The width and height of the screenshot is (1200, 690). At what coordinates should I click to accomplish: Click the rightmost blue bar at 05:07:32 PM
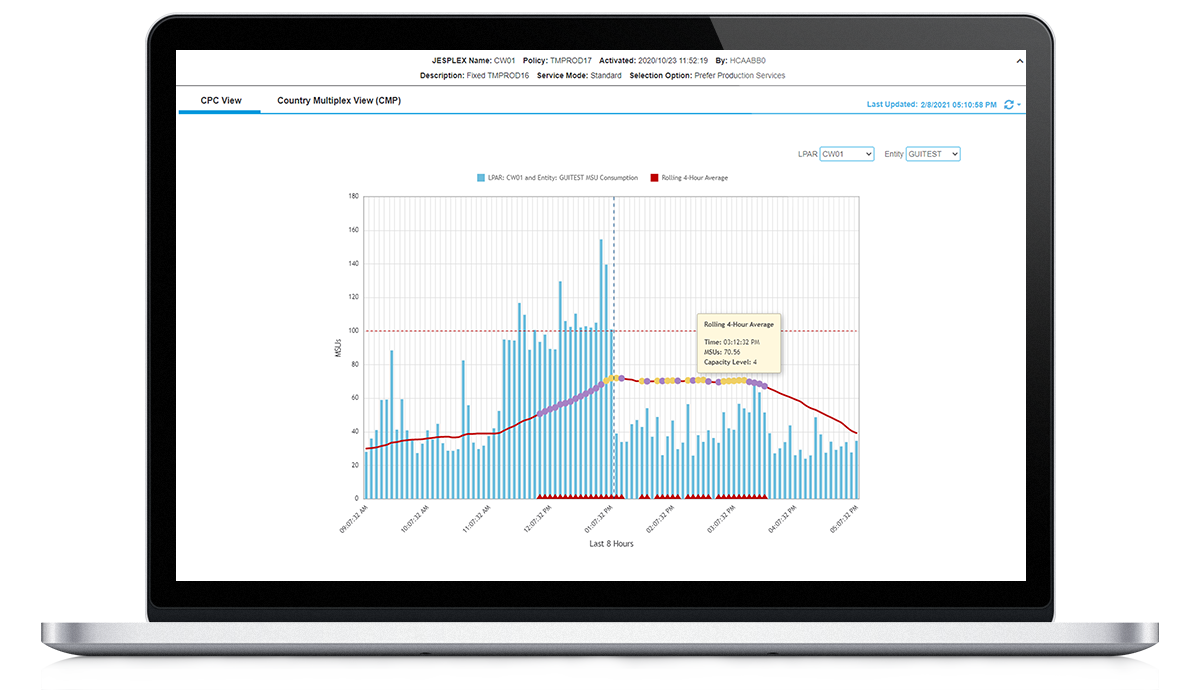pyautogui.click(x=856, y=469)
